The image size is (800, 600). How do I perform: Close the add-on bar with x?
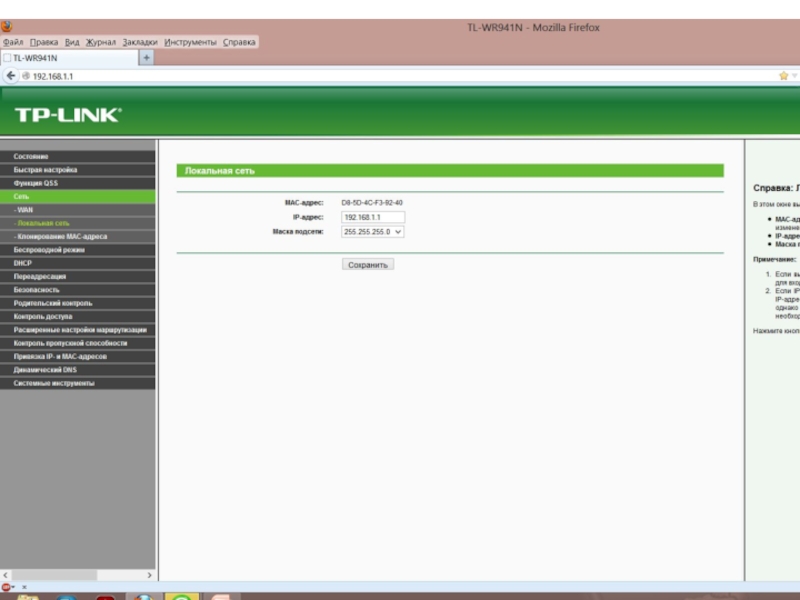click(x=24, y=587)
